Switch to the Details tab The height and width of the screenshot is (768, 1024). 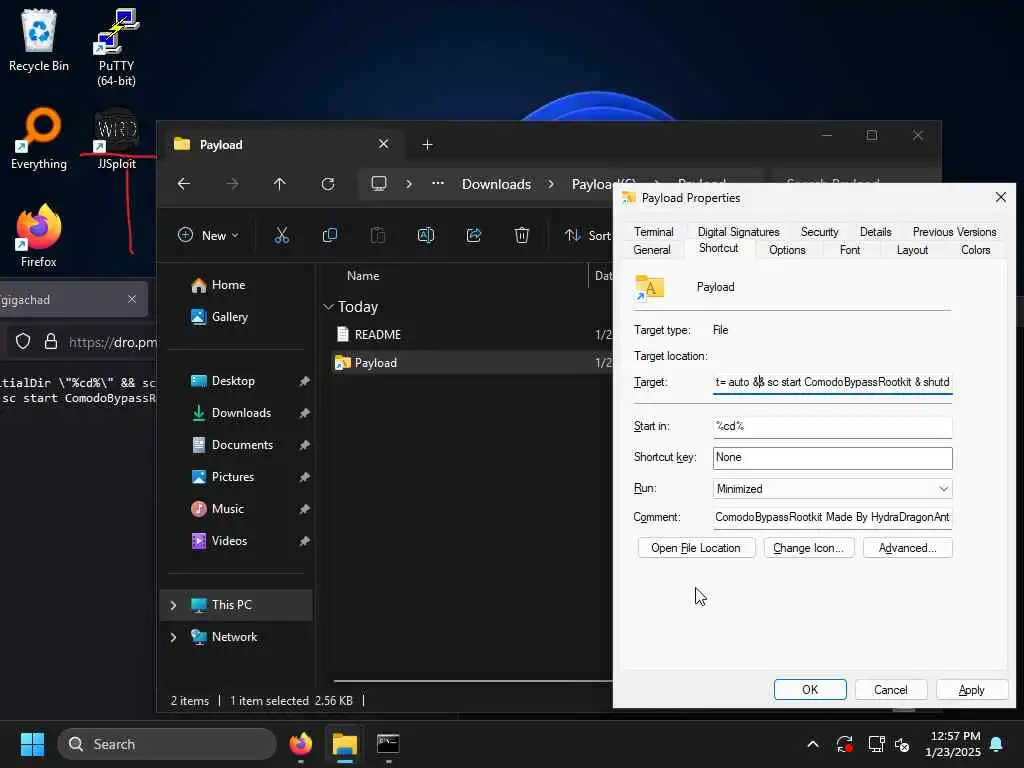pyautogui.click(x=875, y=232)
